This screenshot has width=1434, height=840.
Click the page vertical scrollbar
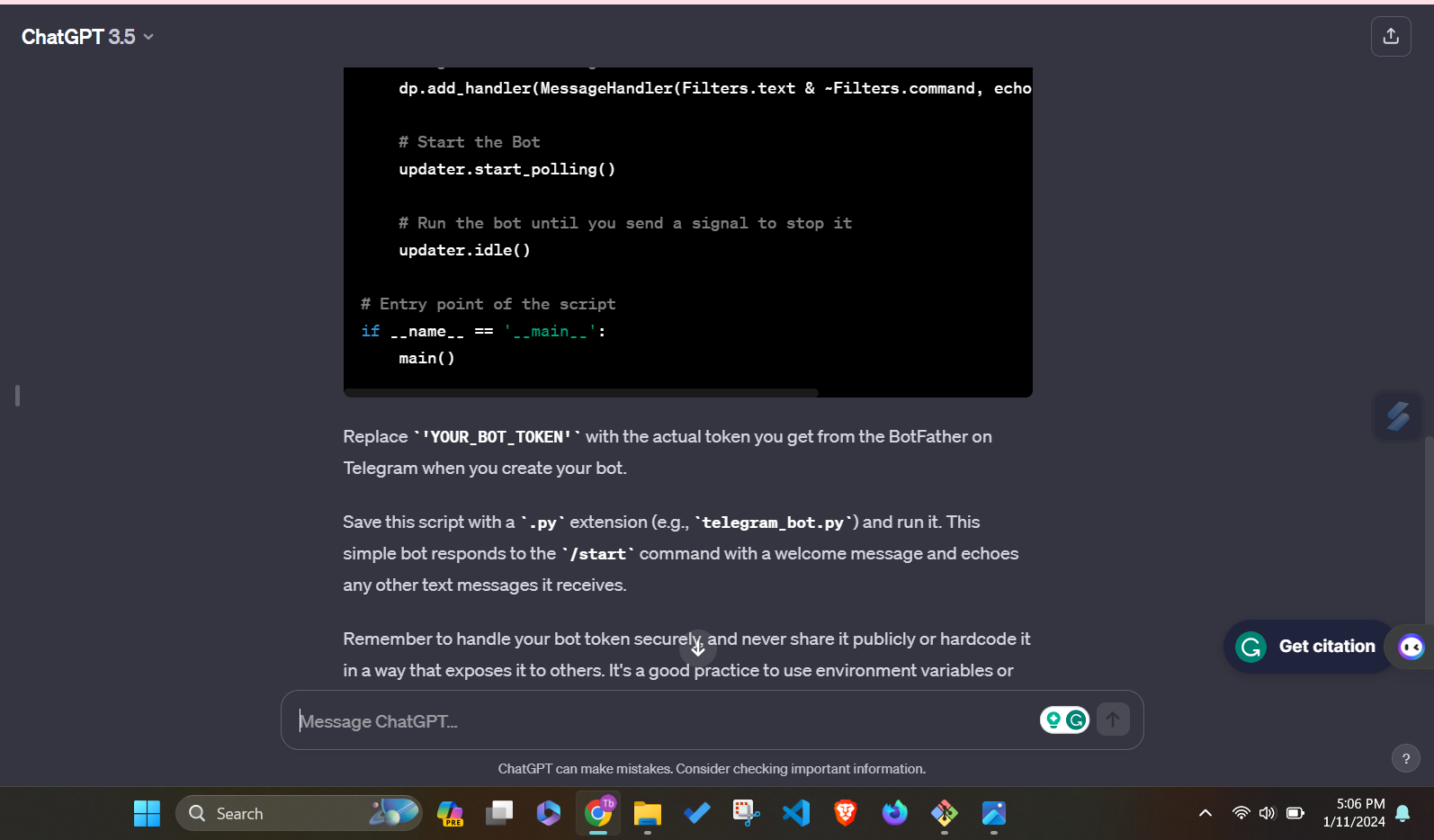point(1429,531)
